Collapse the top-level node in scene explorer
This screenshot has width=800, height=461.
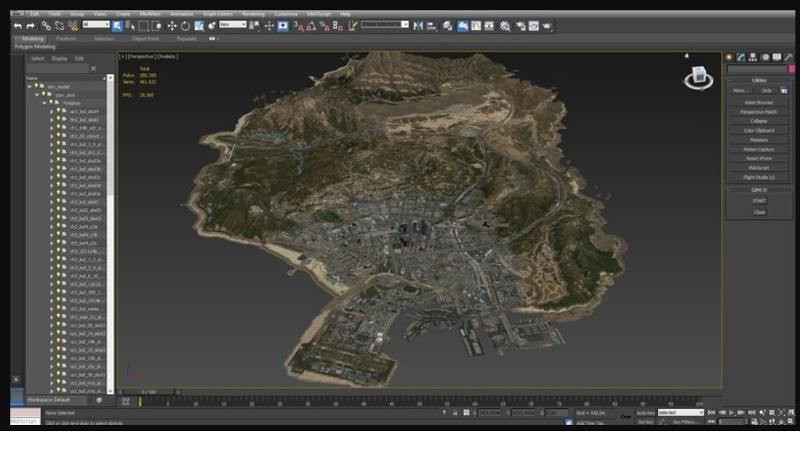30,86
